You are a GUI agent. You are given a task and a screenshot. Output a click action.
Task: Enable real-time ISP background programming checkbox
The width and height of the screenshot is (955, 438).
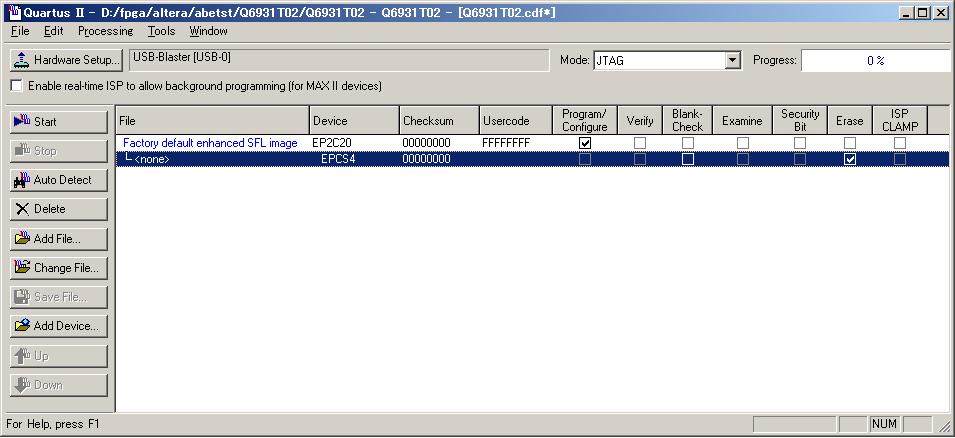16,86
